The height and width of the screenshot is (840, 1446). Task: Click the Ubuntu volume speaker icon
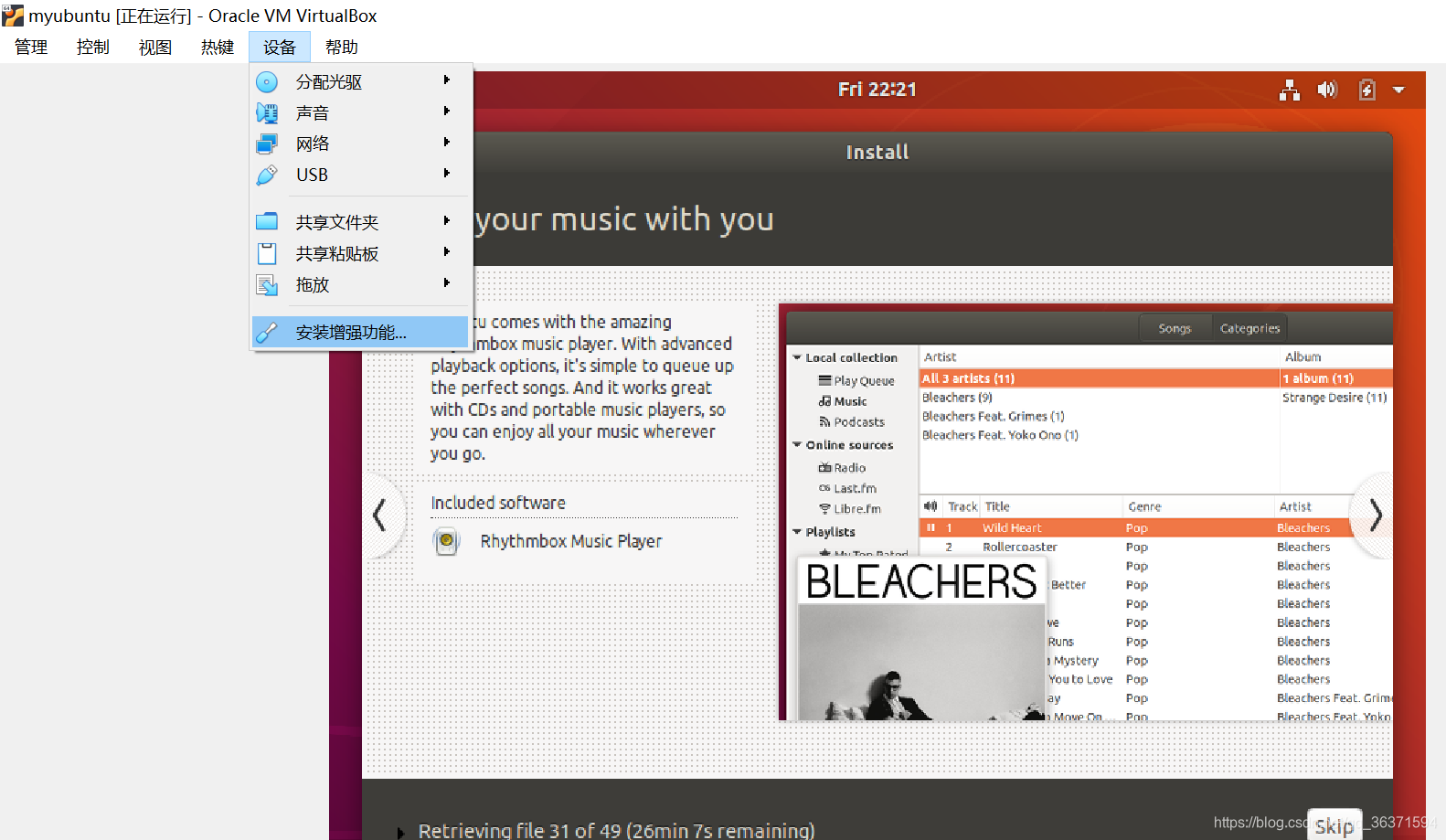click(x=1327, y=90)
